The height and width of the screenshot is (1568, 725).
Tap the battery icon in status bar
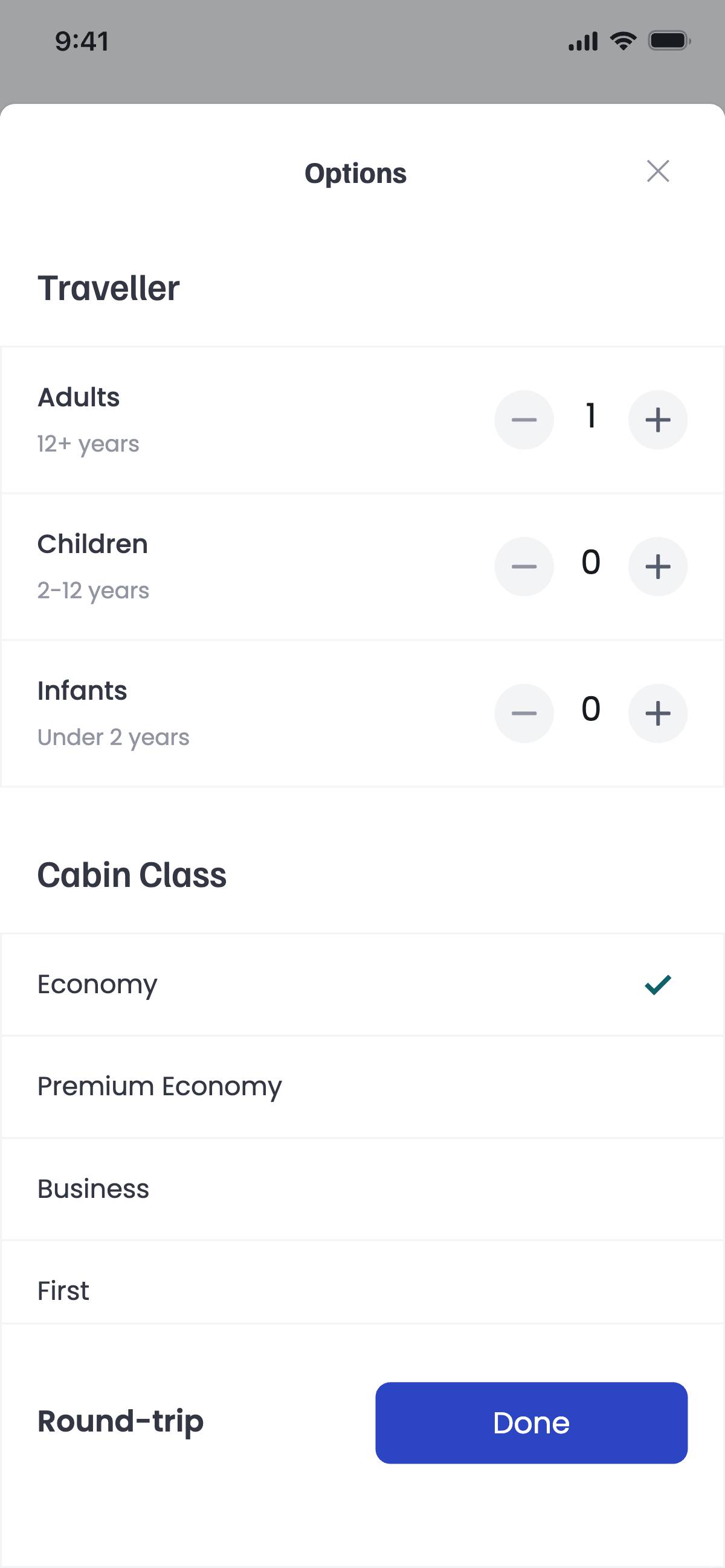click(669, 41)
